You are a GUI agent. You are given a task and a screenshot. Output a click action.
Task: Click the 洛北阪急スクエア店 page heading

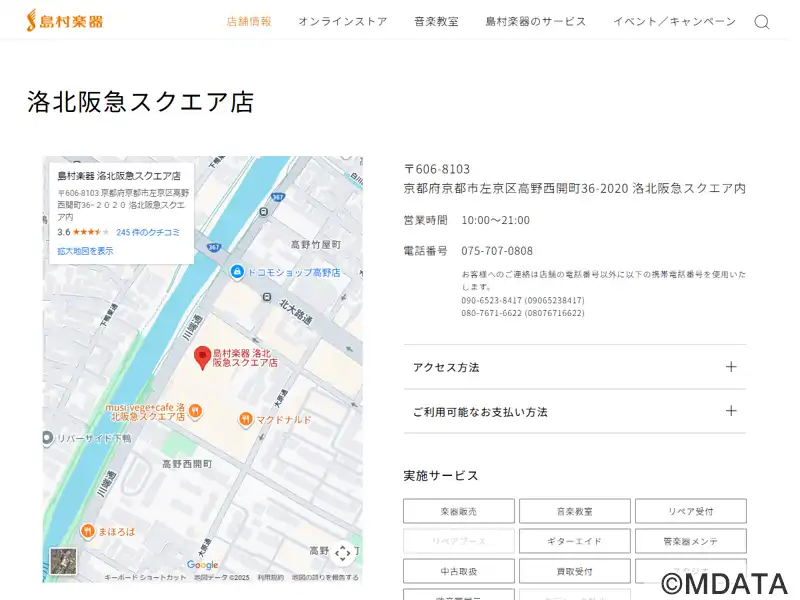[x=140, y=102]
